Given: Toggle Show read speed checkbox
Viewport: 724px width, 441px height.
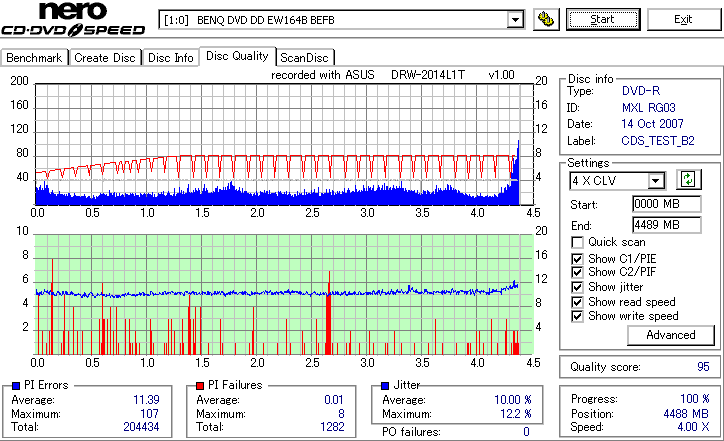Looking at the screenshot, I should coord(577,302).
